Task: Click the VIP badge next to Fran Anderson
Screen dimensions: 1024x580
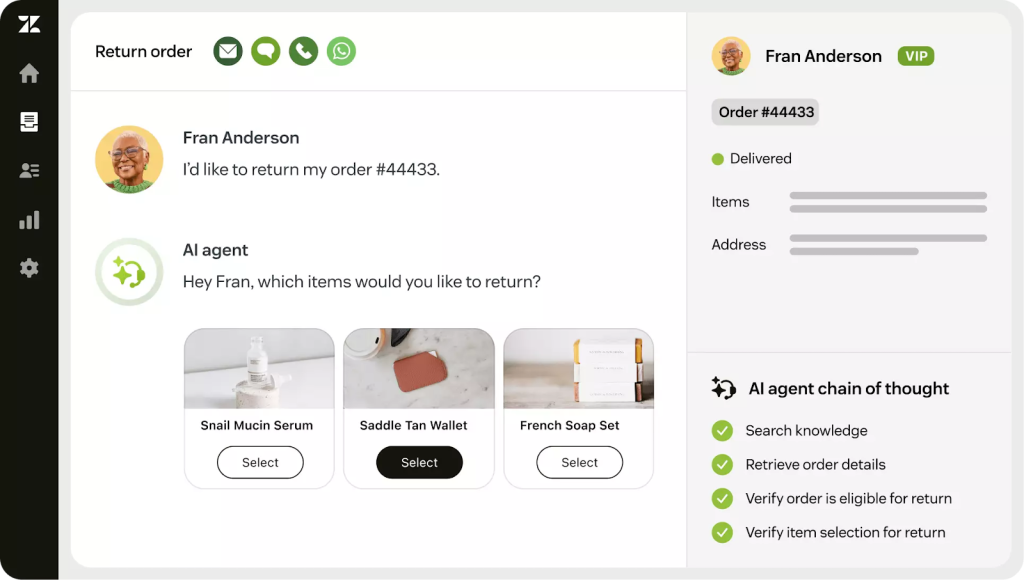Action: pos(916,56)
